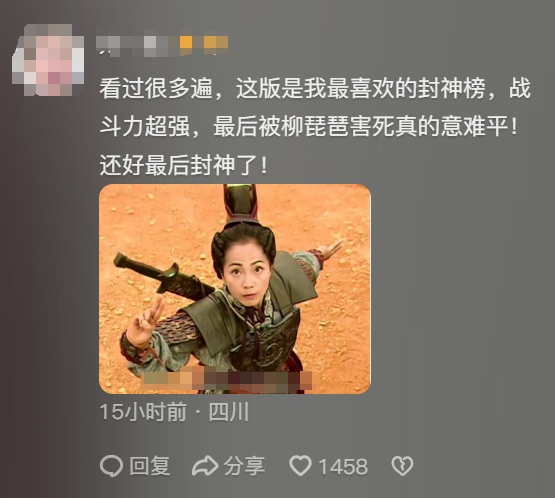
Task: Click the comment line starting 看过很多遍
Action: point(315,88)
